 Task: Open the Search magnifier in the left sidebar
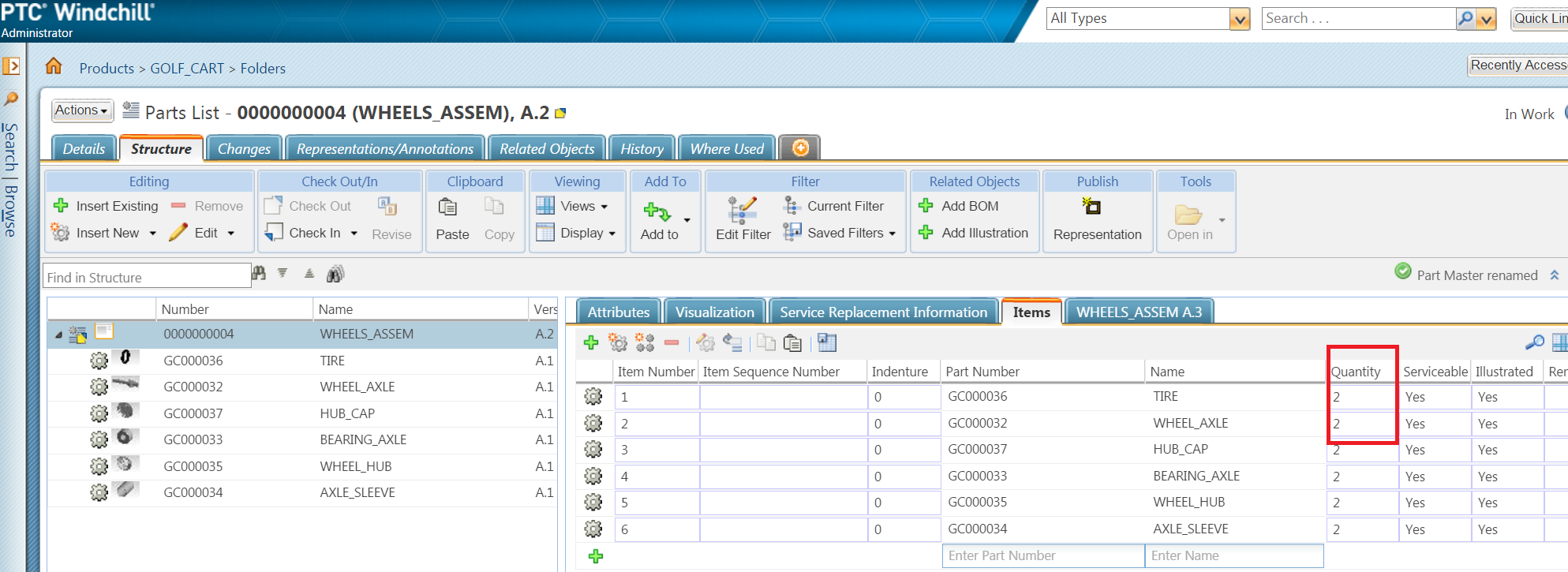(11, 99)
